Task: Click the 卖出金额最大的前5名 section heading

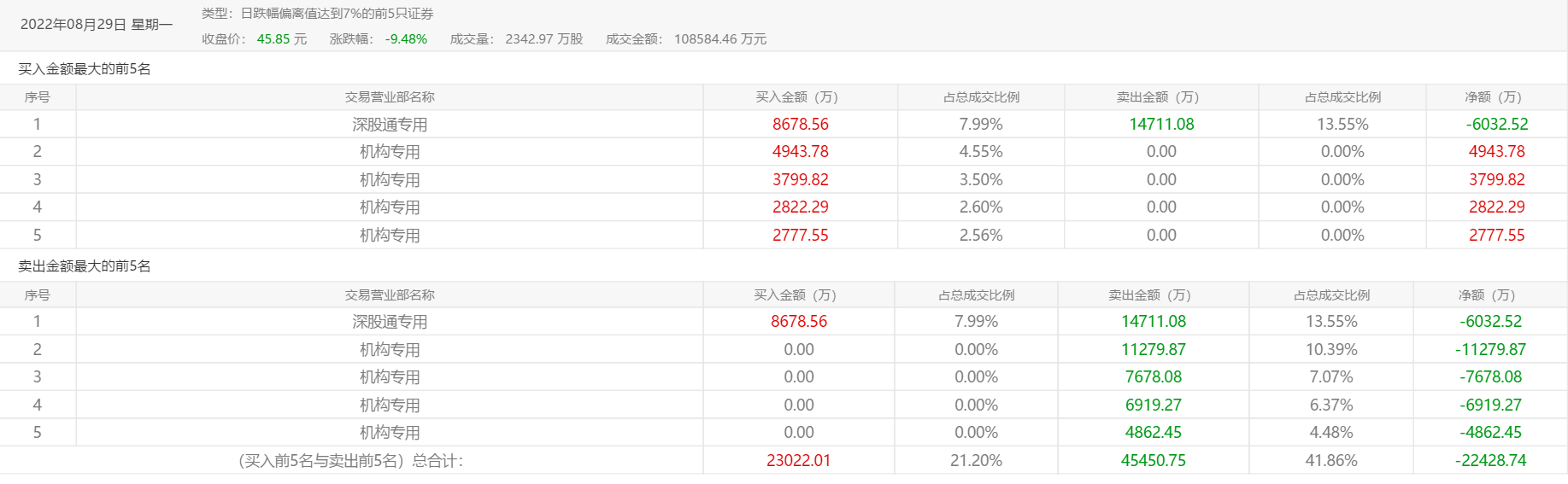Action: click(85, 266)
